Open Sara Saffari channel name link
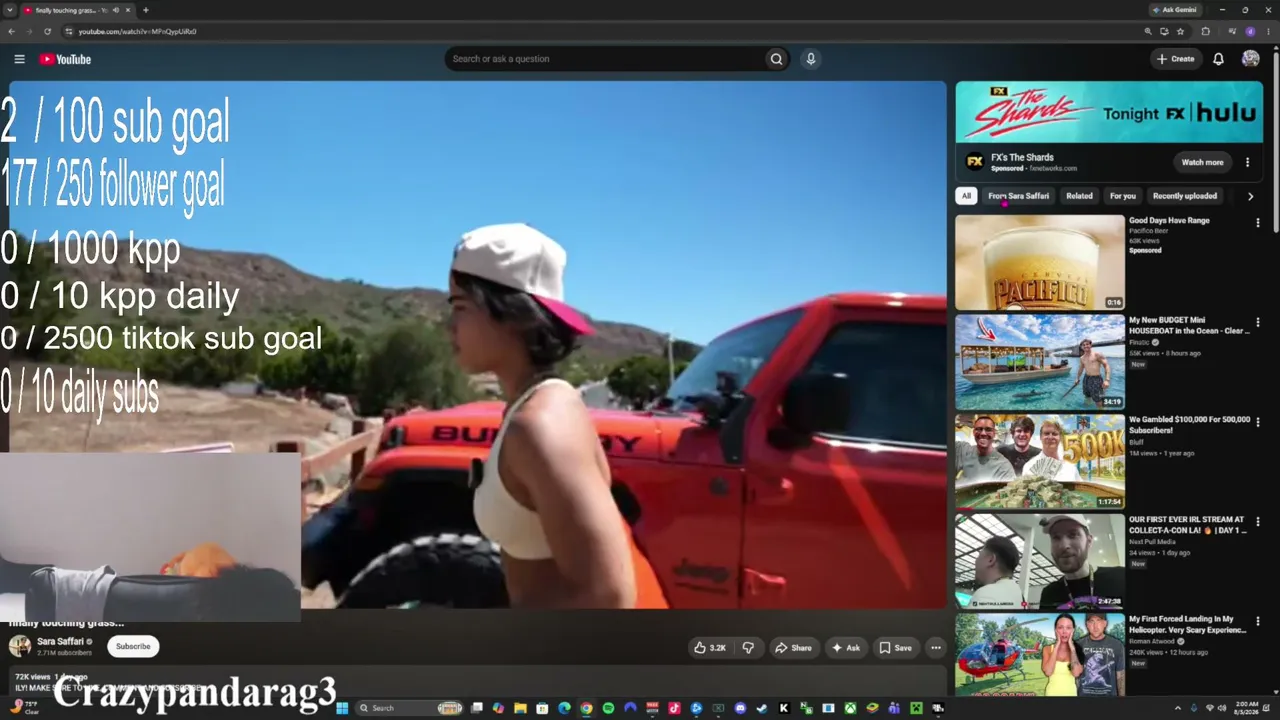Viewport: 1280px width, 720px height. 60,641
